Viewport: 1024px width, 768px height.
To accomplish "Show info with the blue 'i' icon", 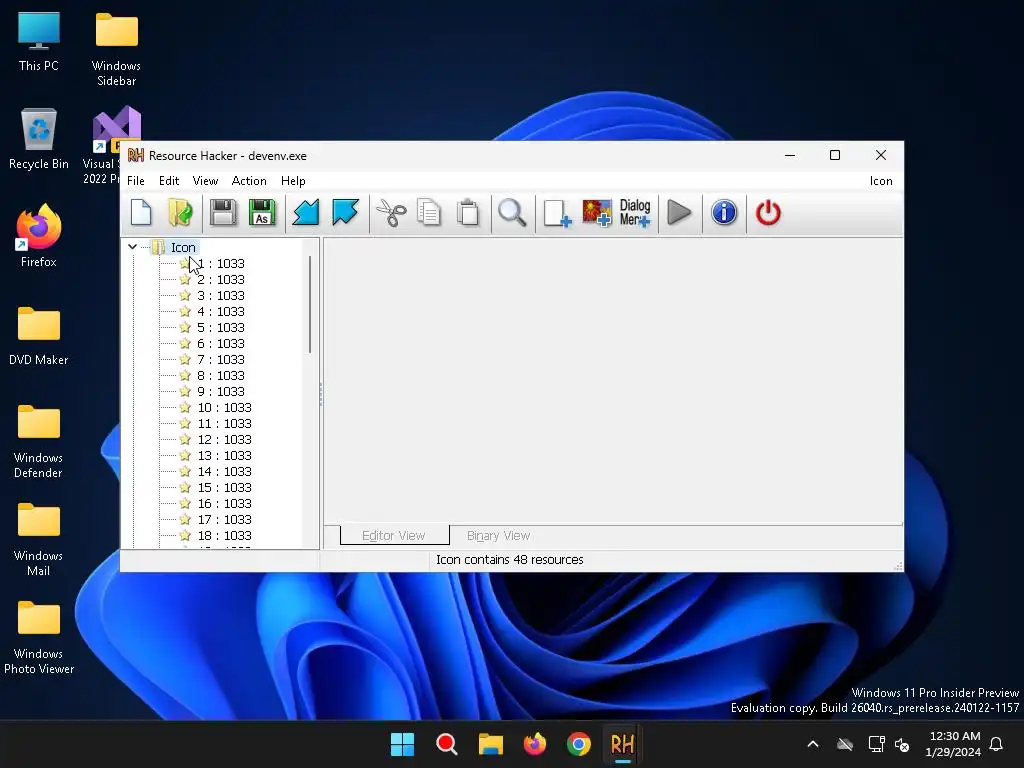I will click(x=724, y=213).
